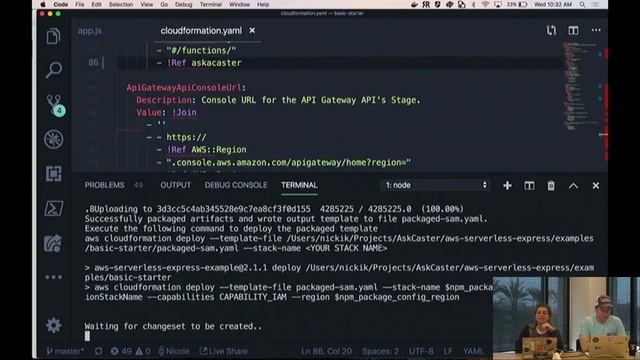Open the Debug menu
This screenshot has height=360, width=640.
coord(183,4)
